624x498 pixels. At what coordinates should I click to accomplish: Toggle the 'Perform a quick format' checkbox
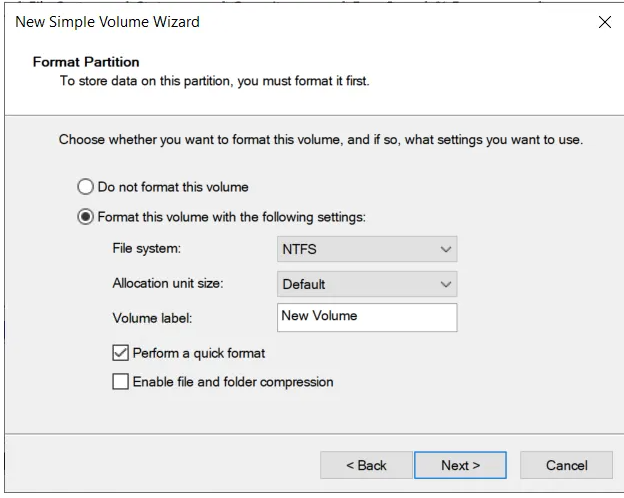coord(121,353)
